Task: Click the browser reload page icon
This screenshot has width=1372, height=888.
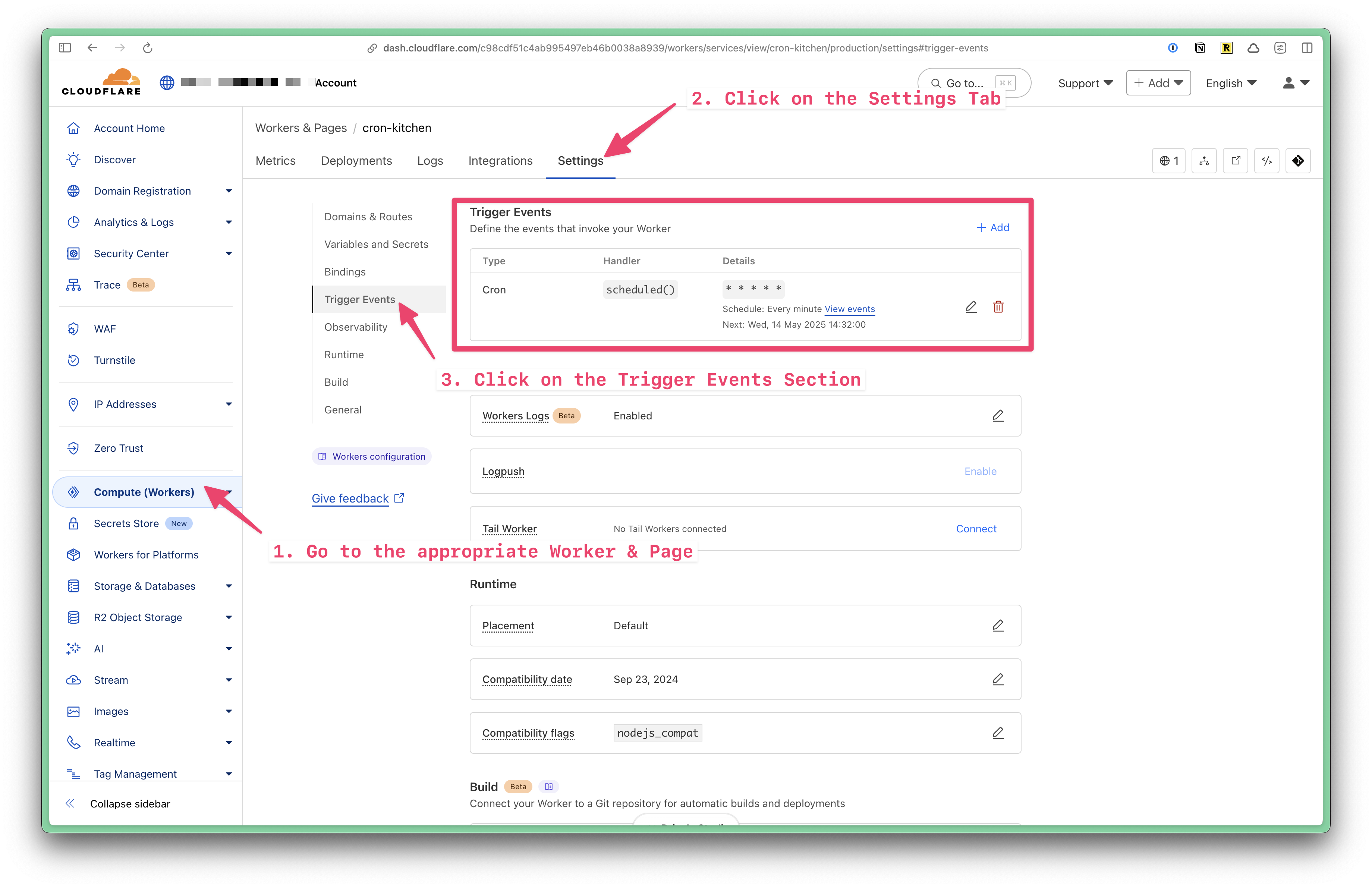Action: 148,48
